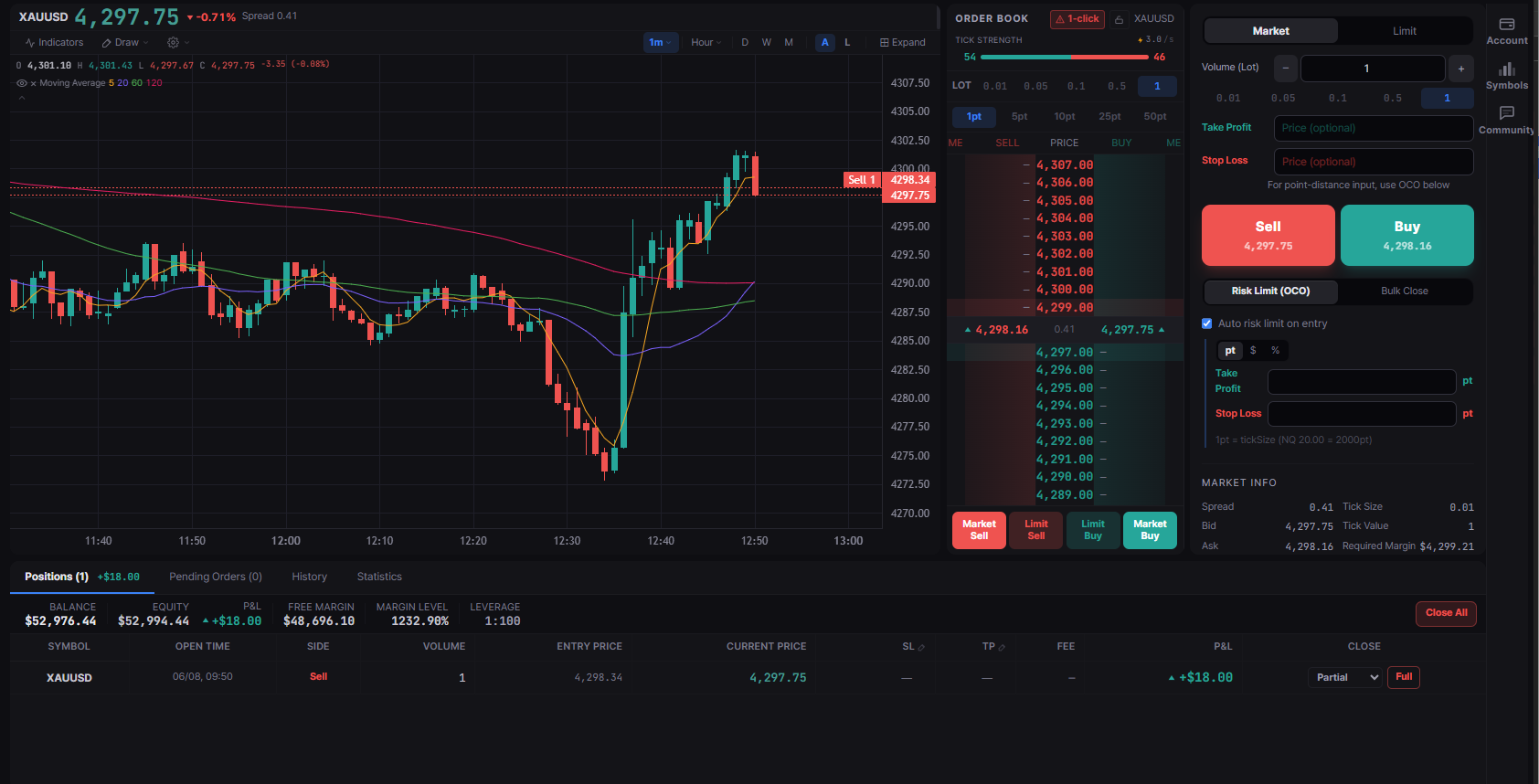Screen dimensions: 1539x784
Task: Open the Symbols sidebar panel
Action: pyautogui.click(x=1506, y=76)
